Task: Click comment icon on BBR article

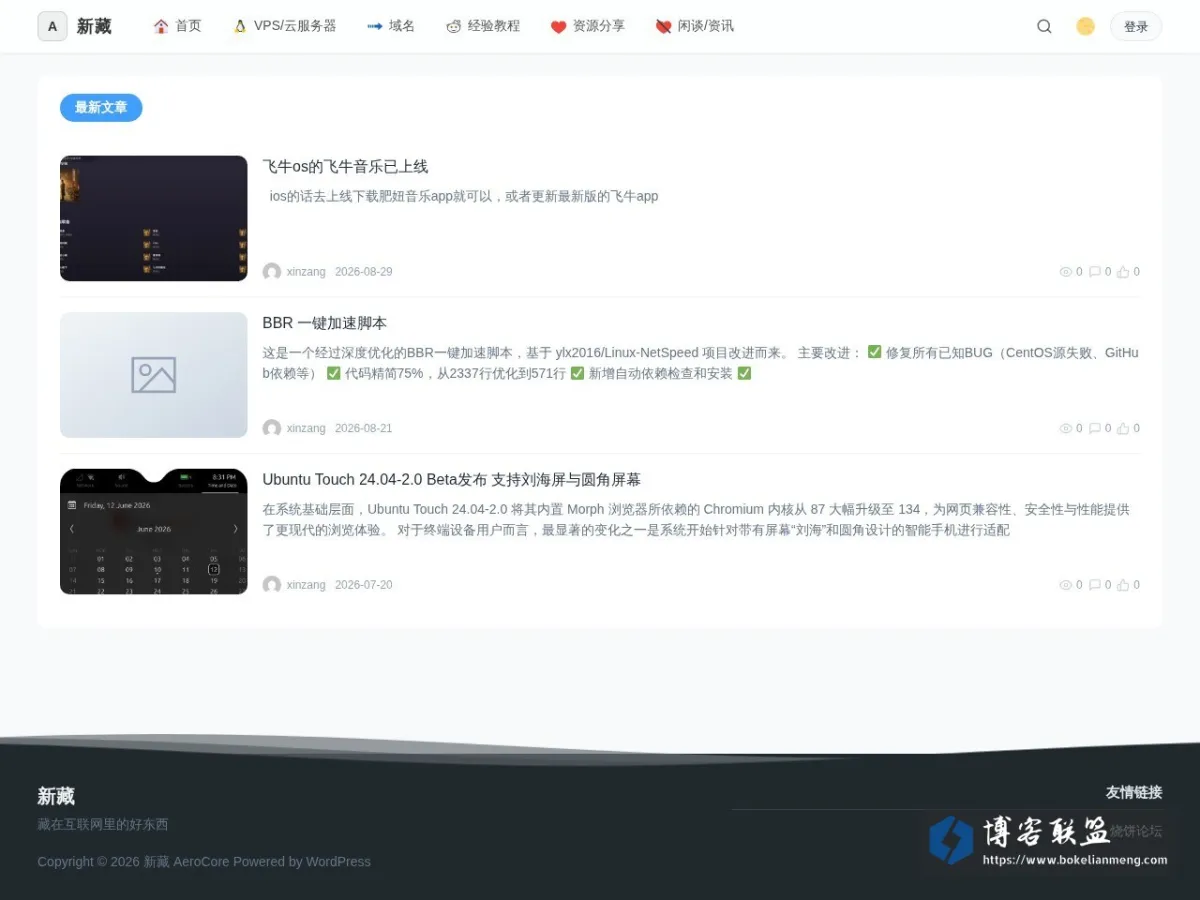Action: click(1095, 428)
